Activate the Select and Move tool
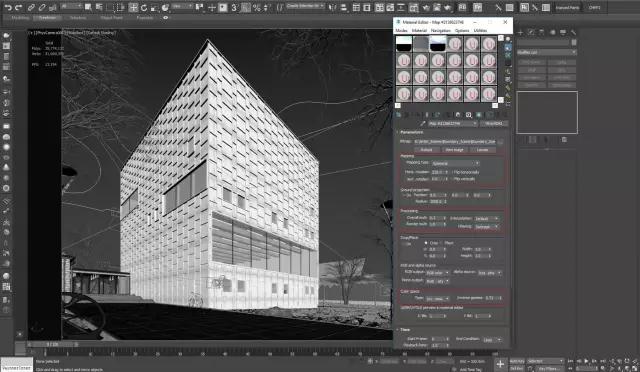Screen dimensions: 640x372 (133, 7)
